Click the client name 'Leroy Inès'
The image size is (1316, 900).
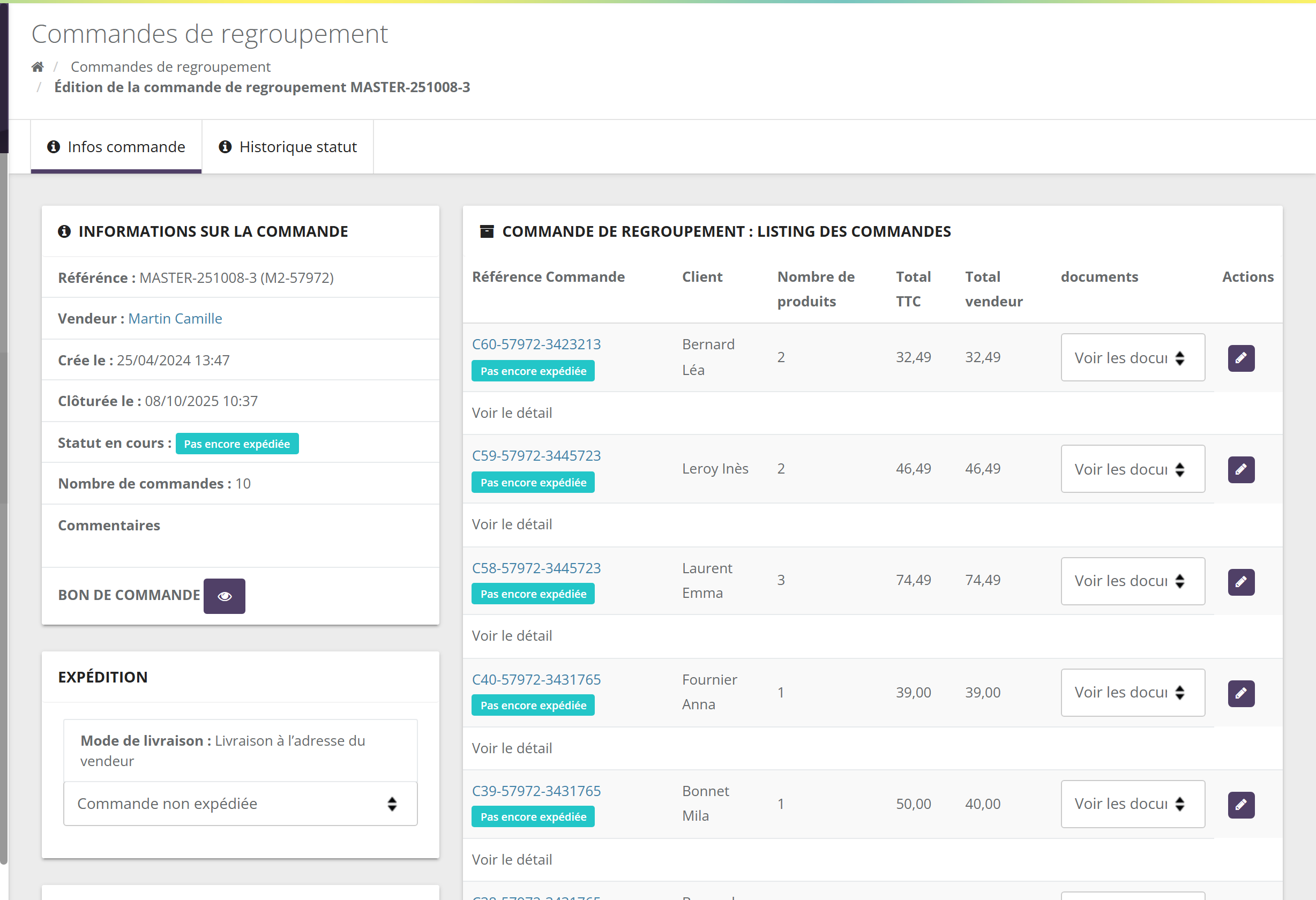click(x=715, y=469)
